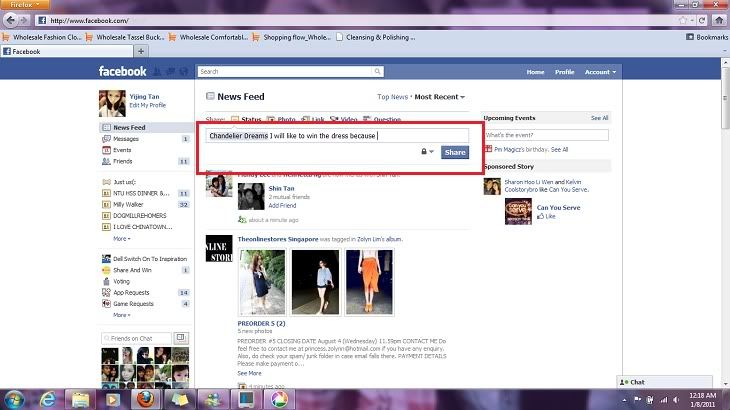Bookmark this page with the star icon
730x410 pixels.
click(683, 20)
